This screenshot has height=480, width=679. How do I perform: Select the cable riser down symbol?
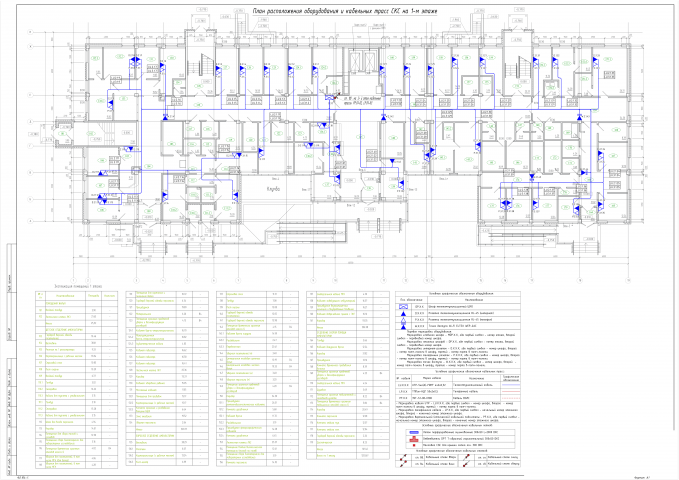(404, 464)
